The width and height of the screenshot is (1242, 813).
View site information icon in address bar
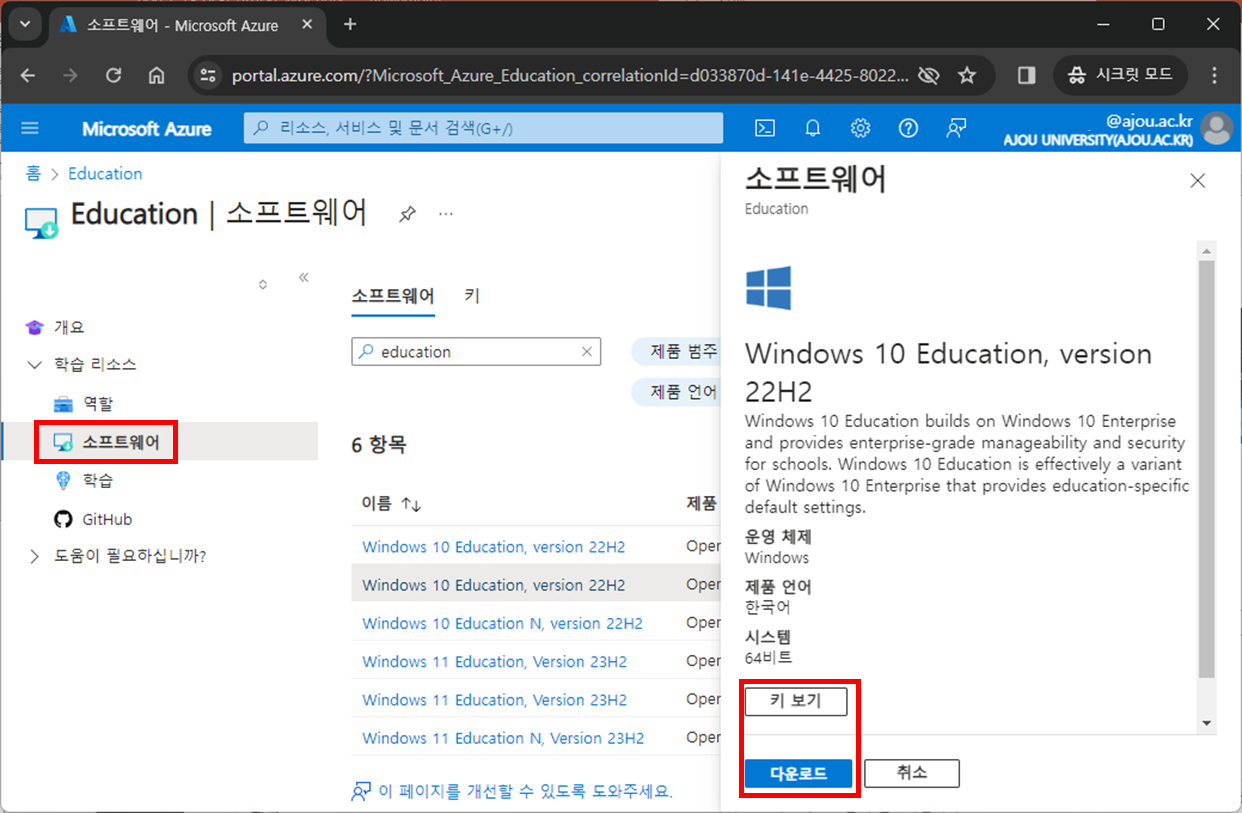(207, 75)
